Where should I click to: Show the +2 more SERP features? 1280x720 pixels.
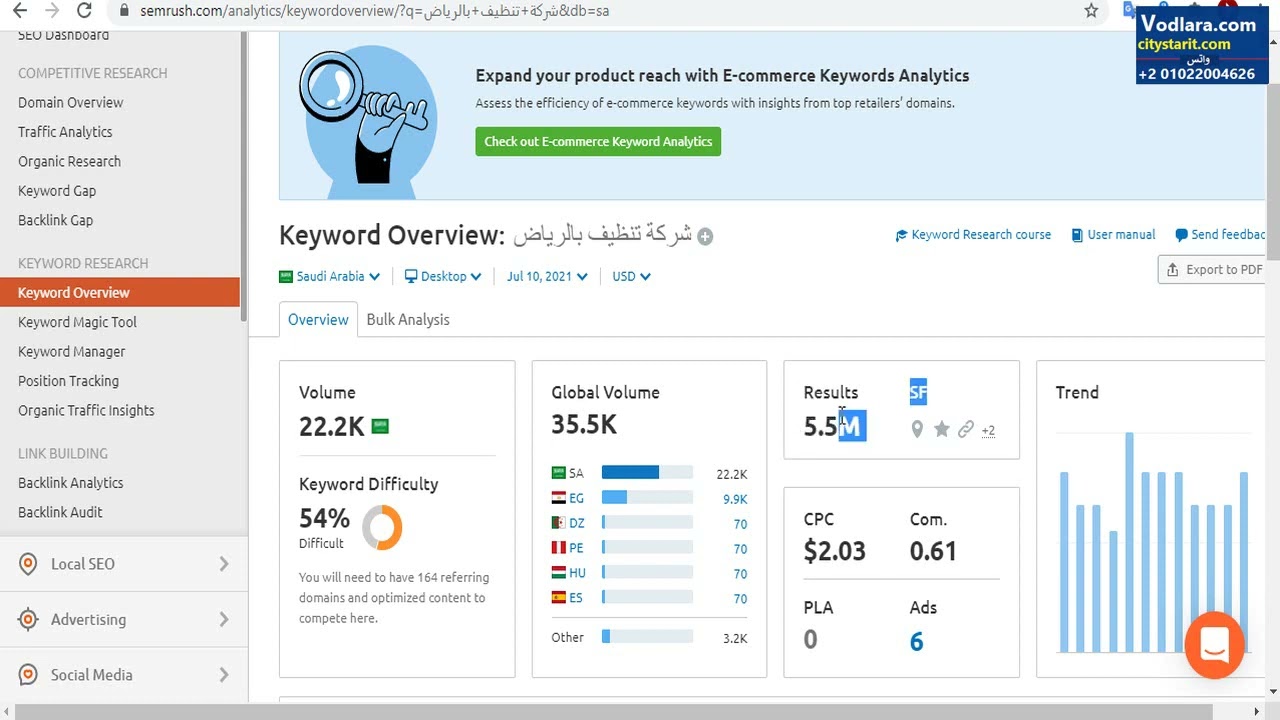(988, 431)
